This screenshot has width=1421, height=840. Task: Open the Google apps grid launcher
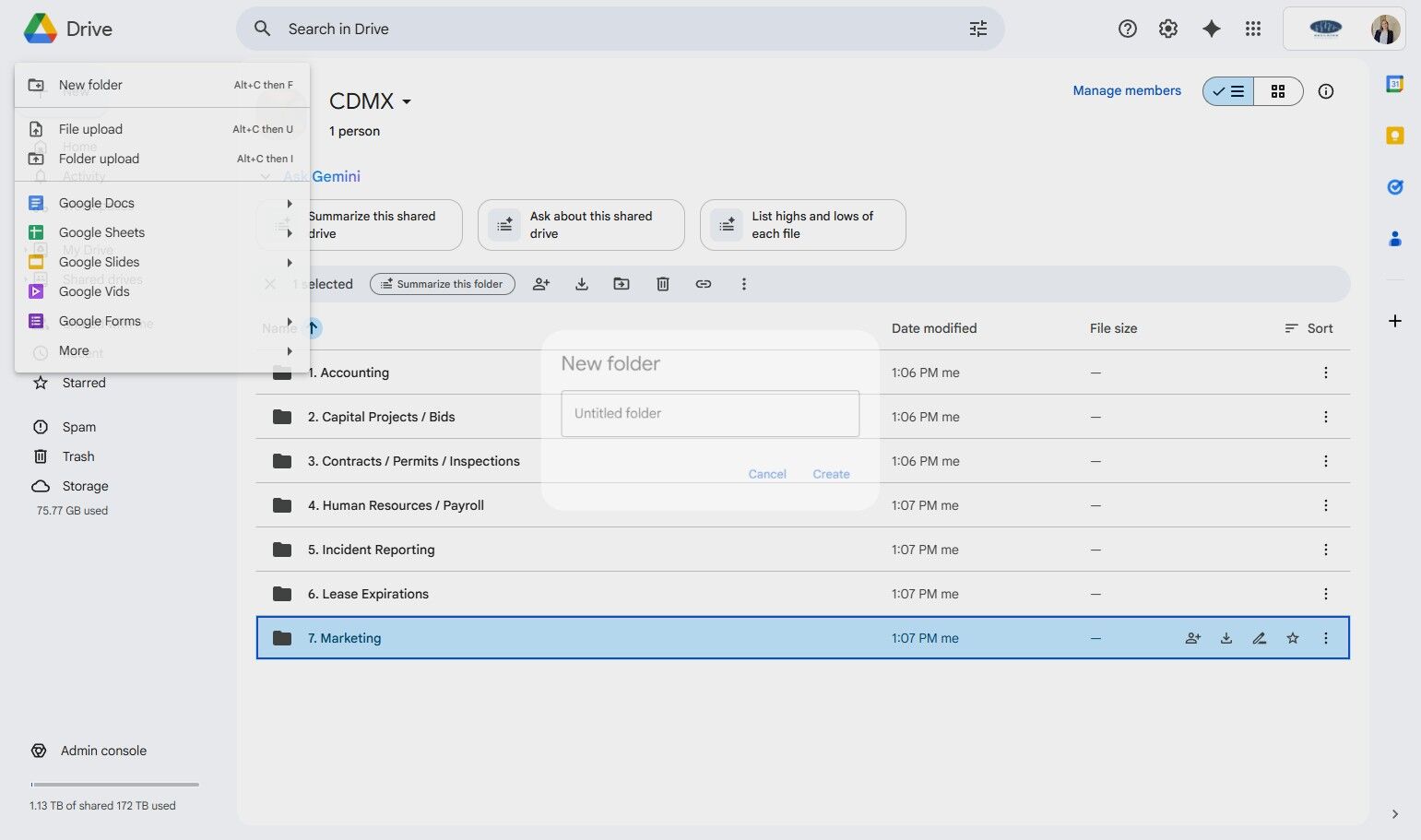[x=1252, y=29]
